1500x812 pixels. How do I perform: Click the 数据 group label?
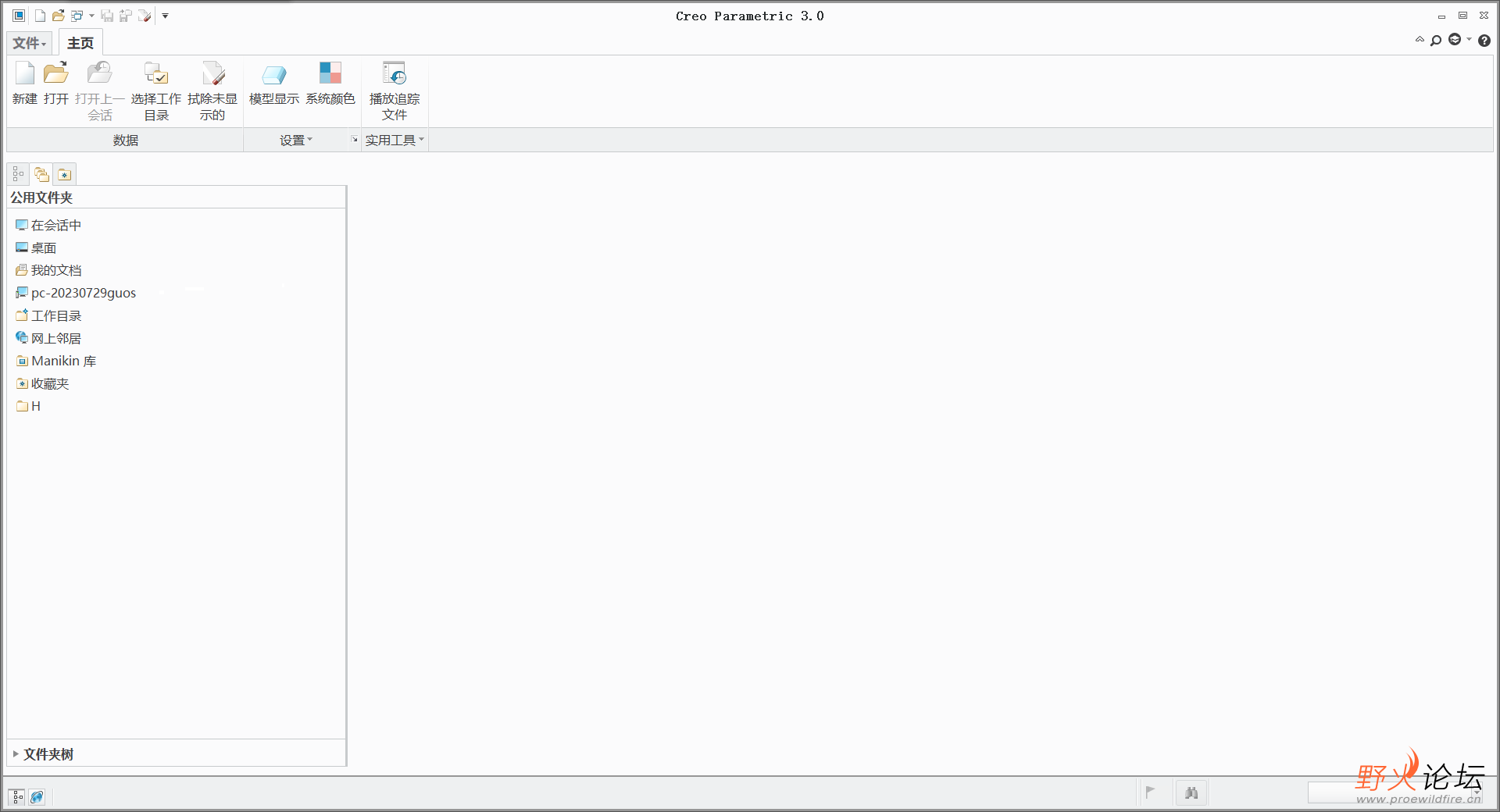(126, 141)
